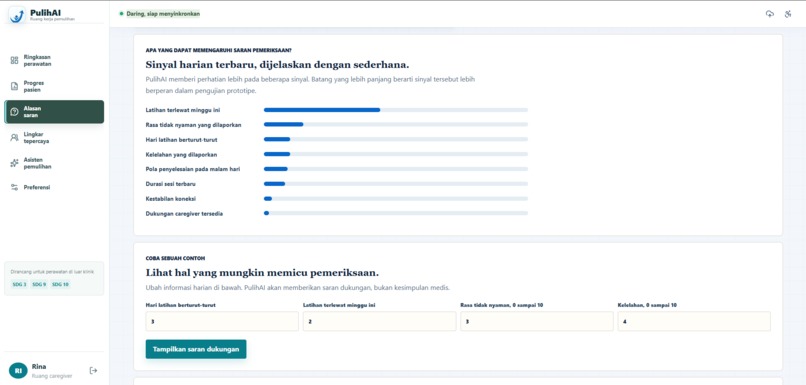
Task: Click the Alasan saran question icon
Action: (14, 112)
